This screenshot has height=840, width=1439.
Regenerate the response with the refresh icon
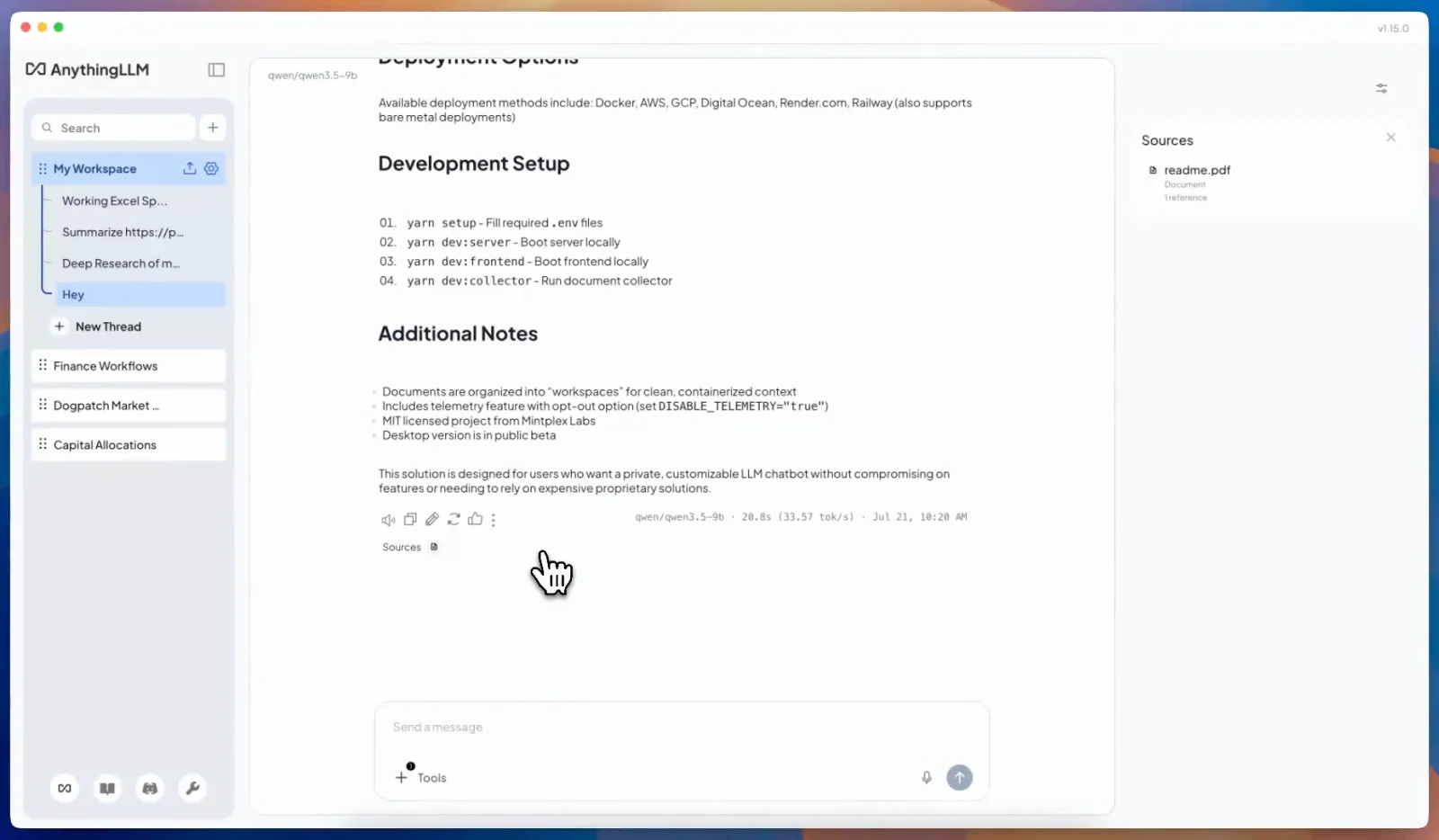point(453,519)
